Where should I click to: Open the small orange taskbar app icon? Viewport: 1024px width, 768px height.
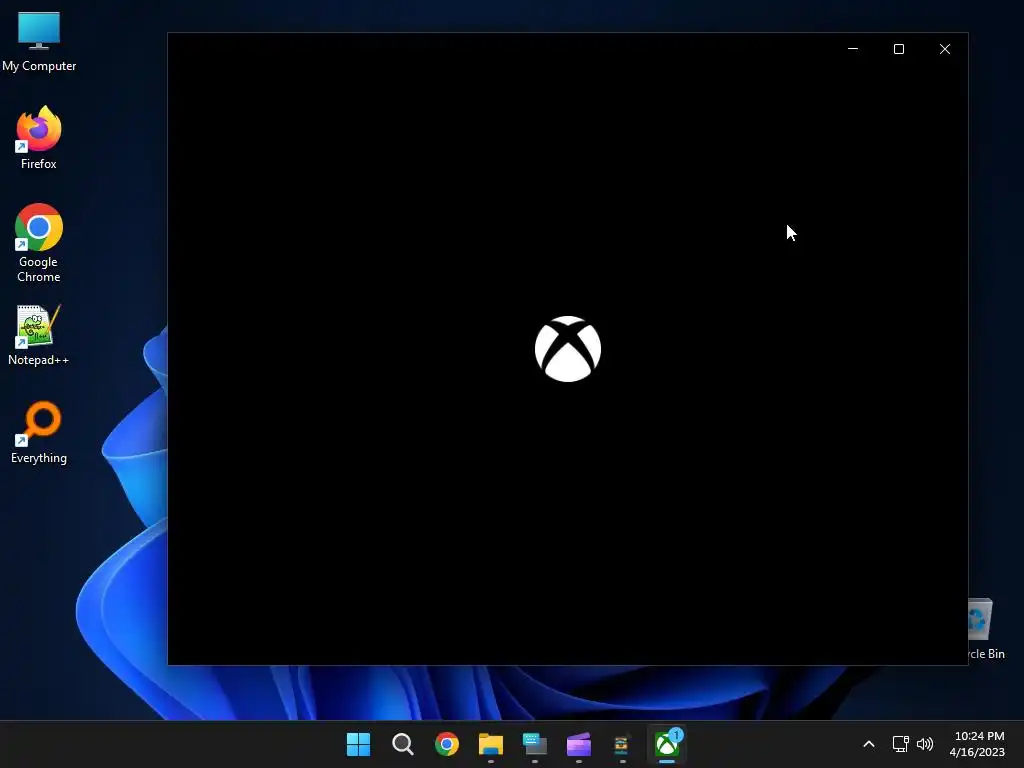point(621,744)
